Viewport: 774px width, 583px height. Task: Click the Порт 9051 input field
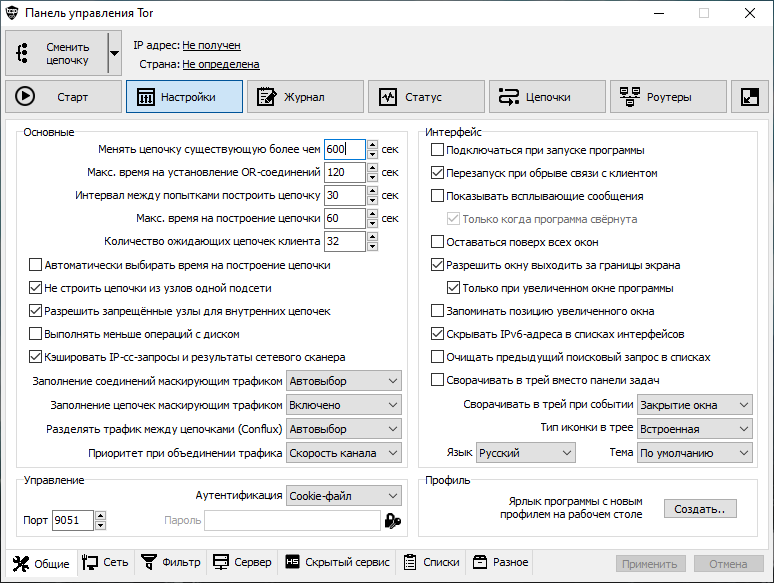pyautogui.click(x=73, y=520)
